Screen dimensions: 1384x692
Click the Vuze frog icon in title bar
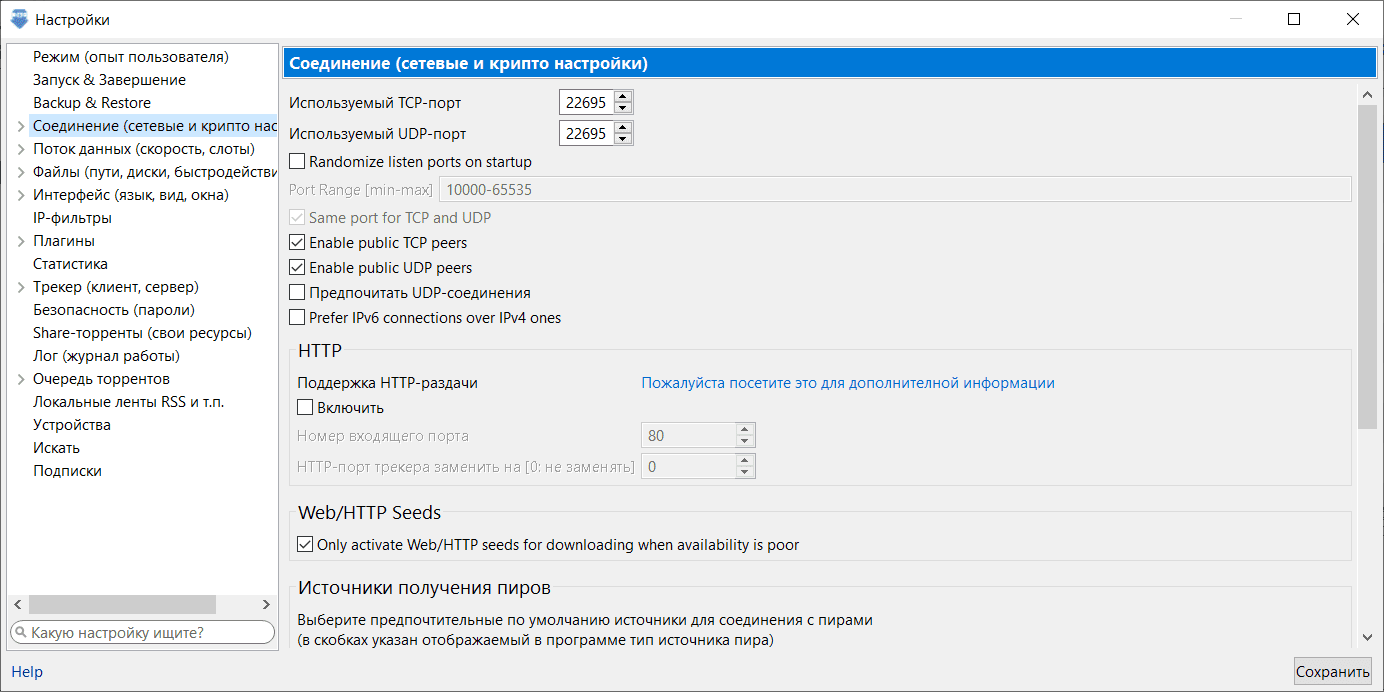19,19
